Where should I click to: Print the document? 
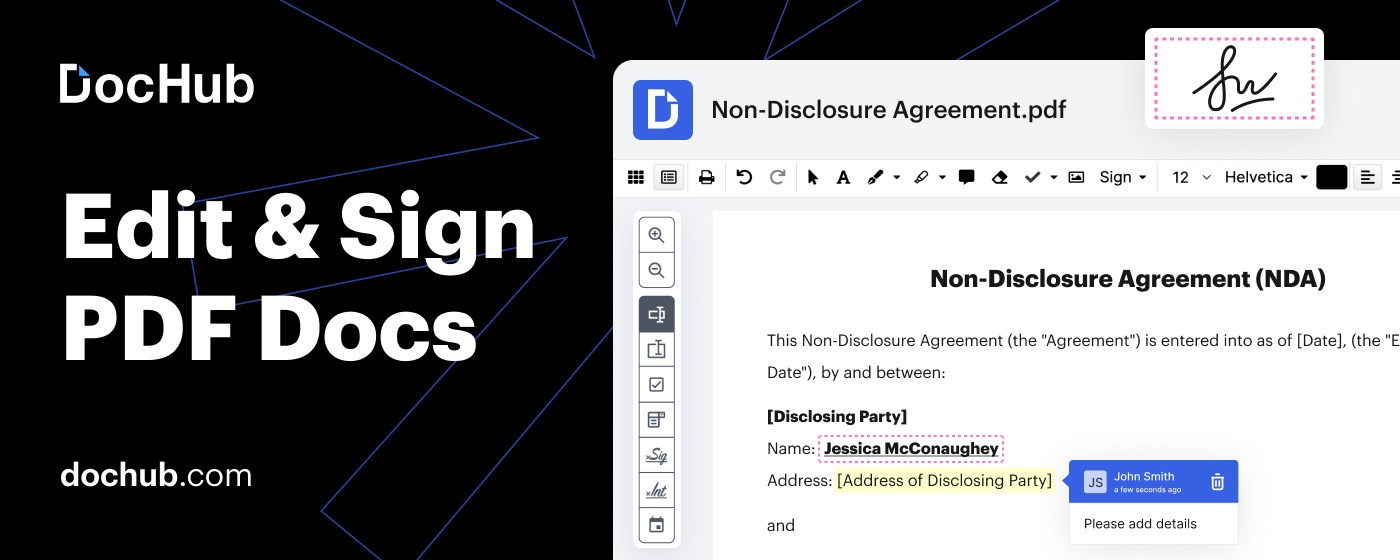pyautogui.click(x=706, y=177)
